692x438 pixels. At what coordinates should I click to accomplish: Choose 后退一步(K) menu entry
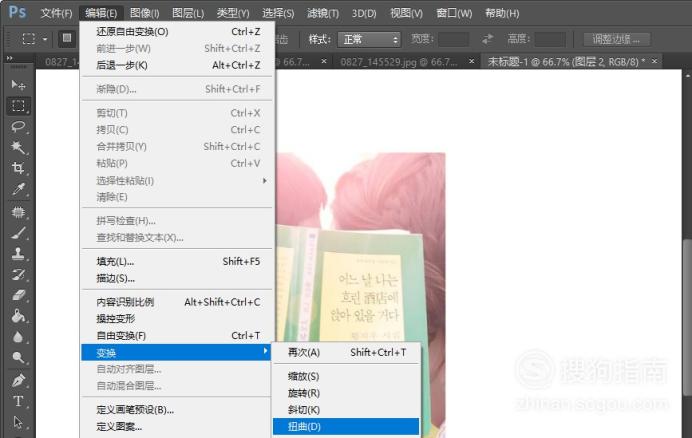click(x=177, y=65)
